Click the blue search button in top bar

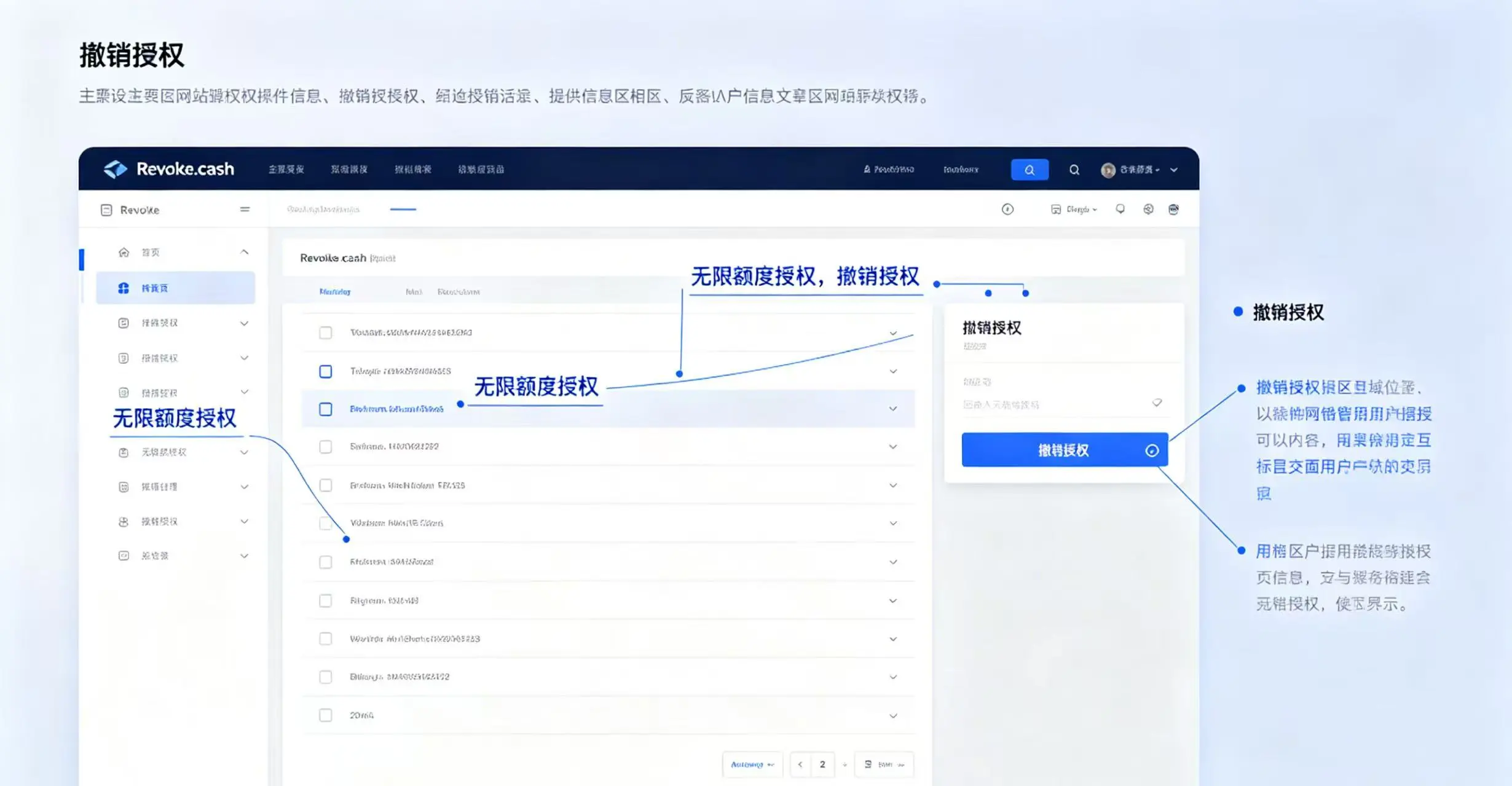(1030, 170)
